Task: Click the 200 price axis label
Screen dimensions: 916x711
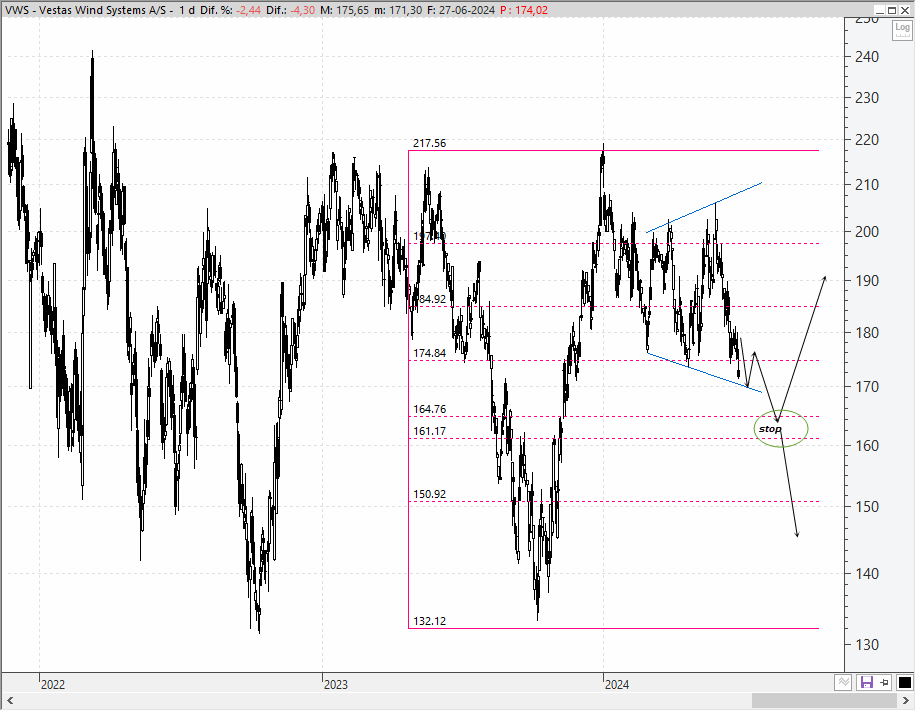Action: point(867,231)
